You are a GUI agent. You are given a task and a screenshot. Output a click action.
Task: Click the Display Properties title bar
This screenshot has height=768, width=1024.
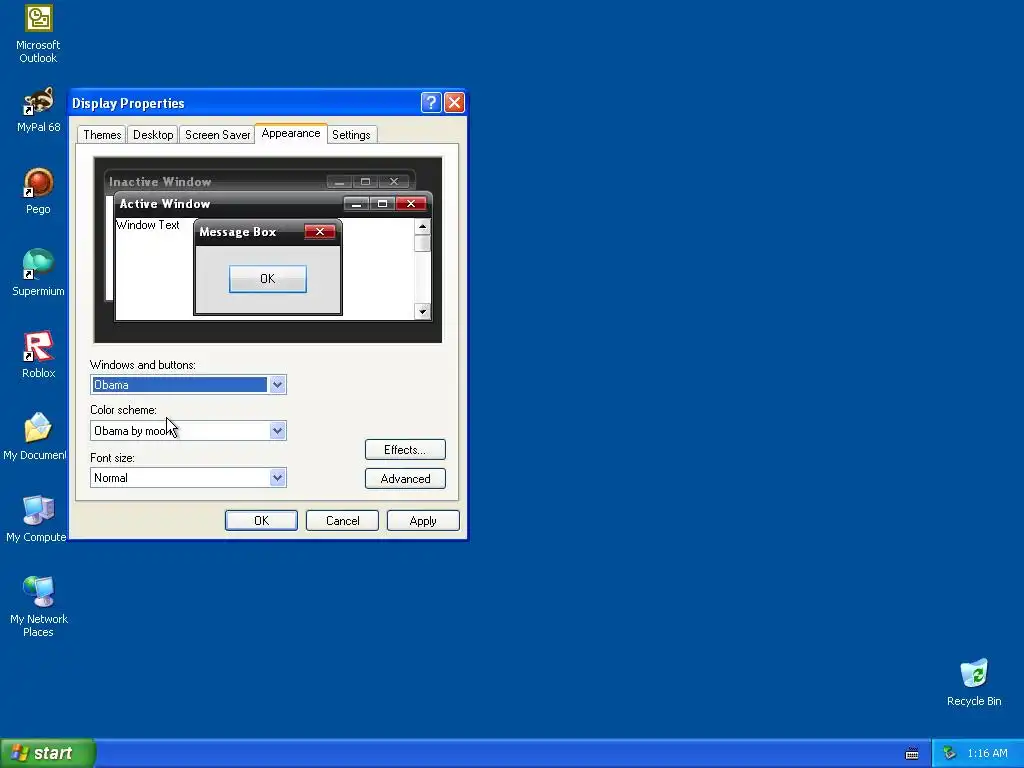click(x=268, y=103)
